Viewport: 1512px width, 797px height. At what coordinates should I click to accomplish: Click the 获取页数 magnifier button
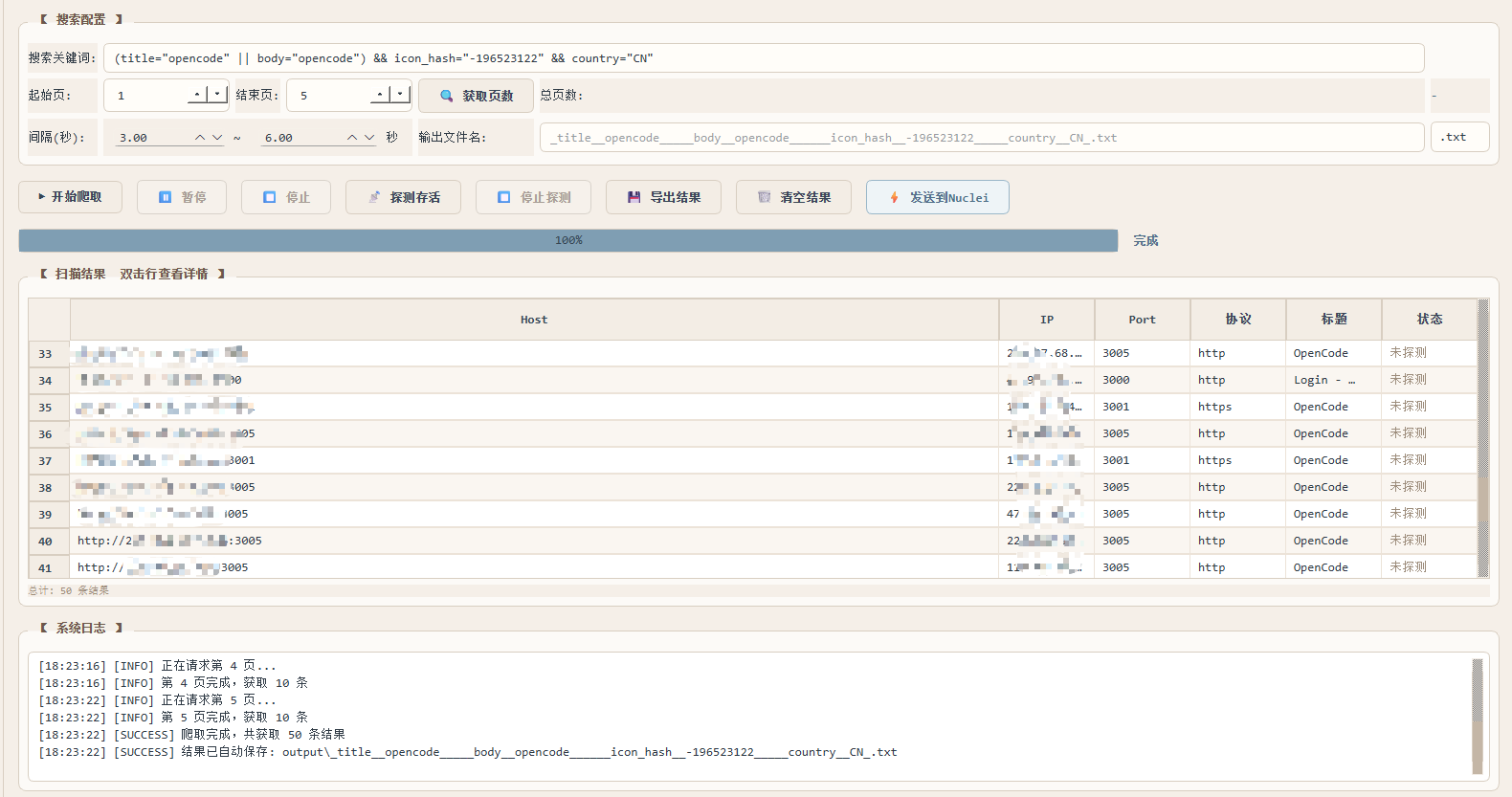click(x=476, y=96)
